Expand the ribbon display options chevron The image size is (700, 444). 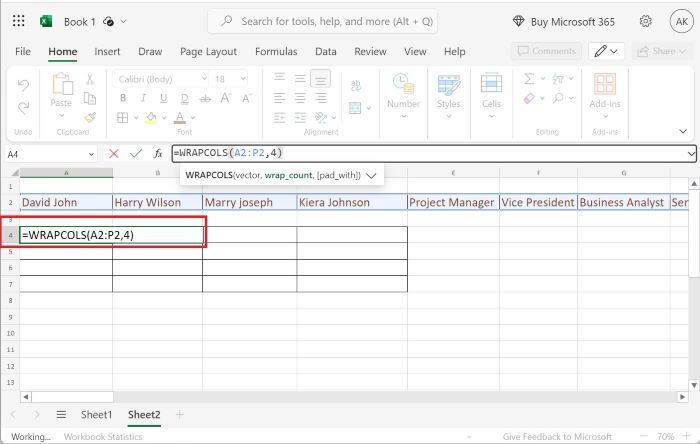(683, 131)
